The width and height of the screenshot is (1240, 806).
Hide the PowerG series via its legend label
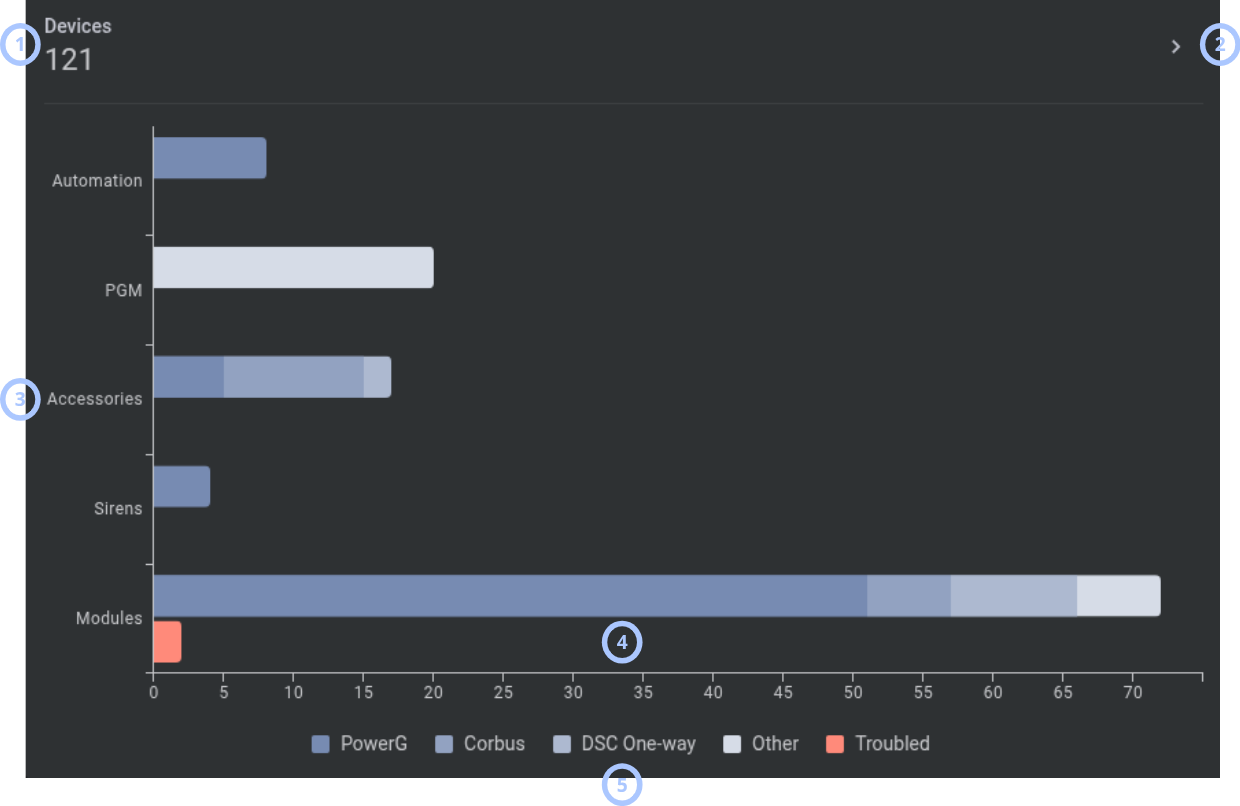tap(374, 744)
